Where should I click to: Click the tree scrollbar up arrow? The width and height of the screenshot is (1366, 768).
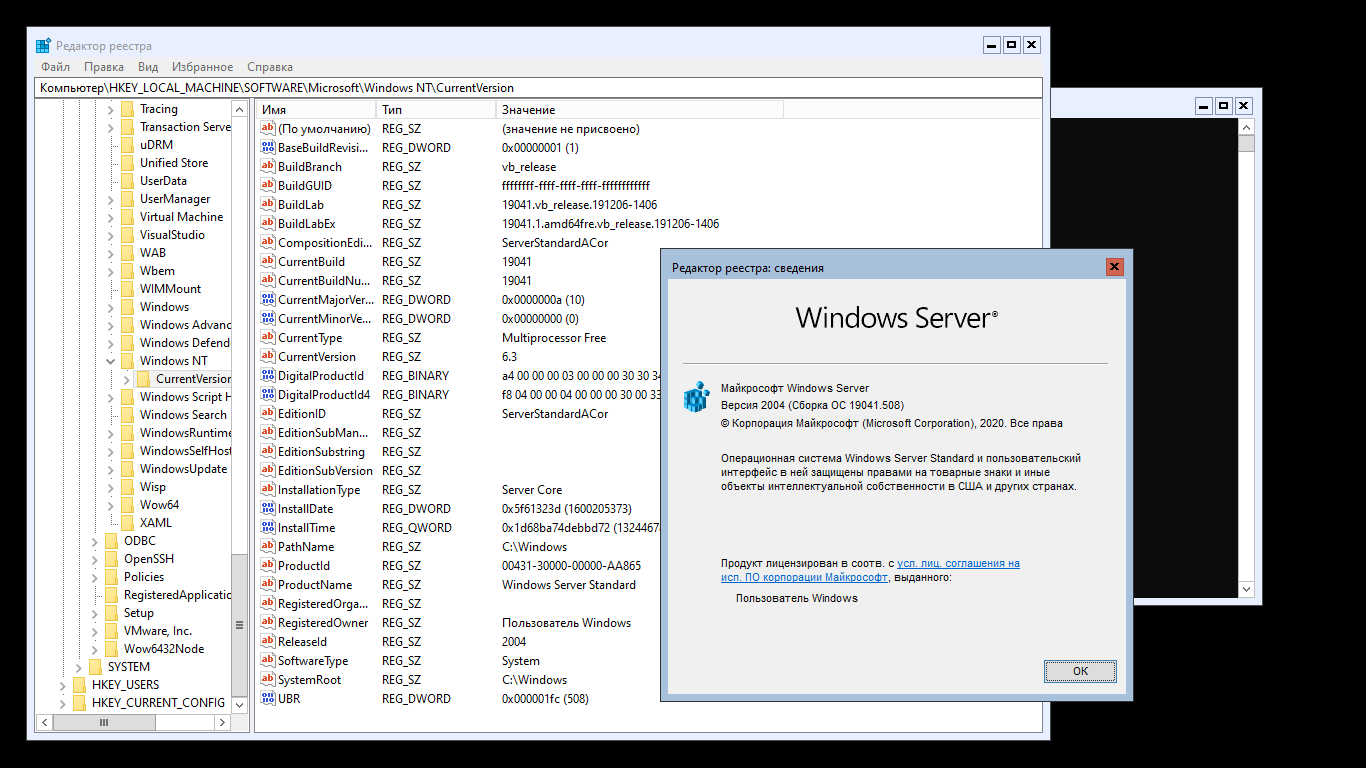pyautogui.click(x=239, y=108)
